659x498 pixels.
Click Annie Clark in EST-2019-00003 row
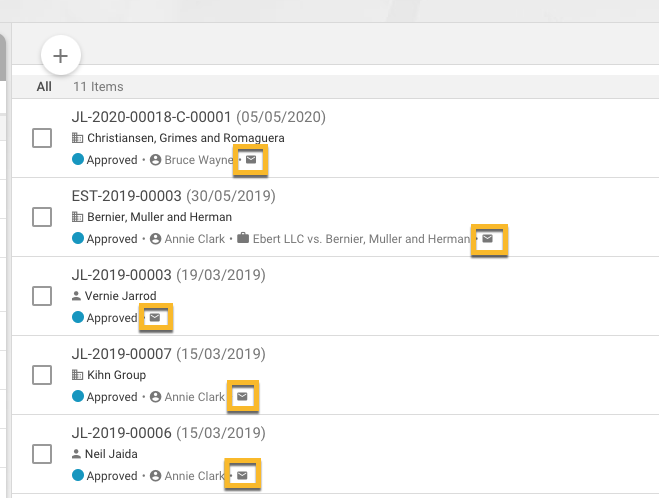pos(195,239)
